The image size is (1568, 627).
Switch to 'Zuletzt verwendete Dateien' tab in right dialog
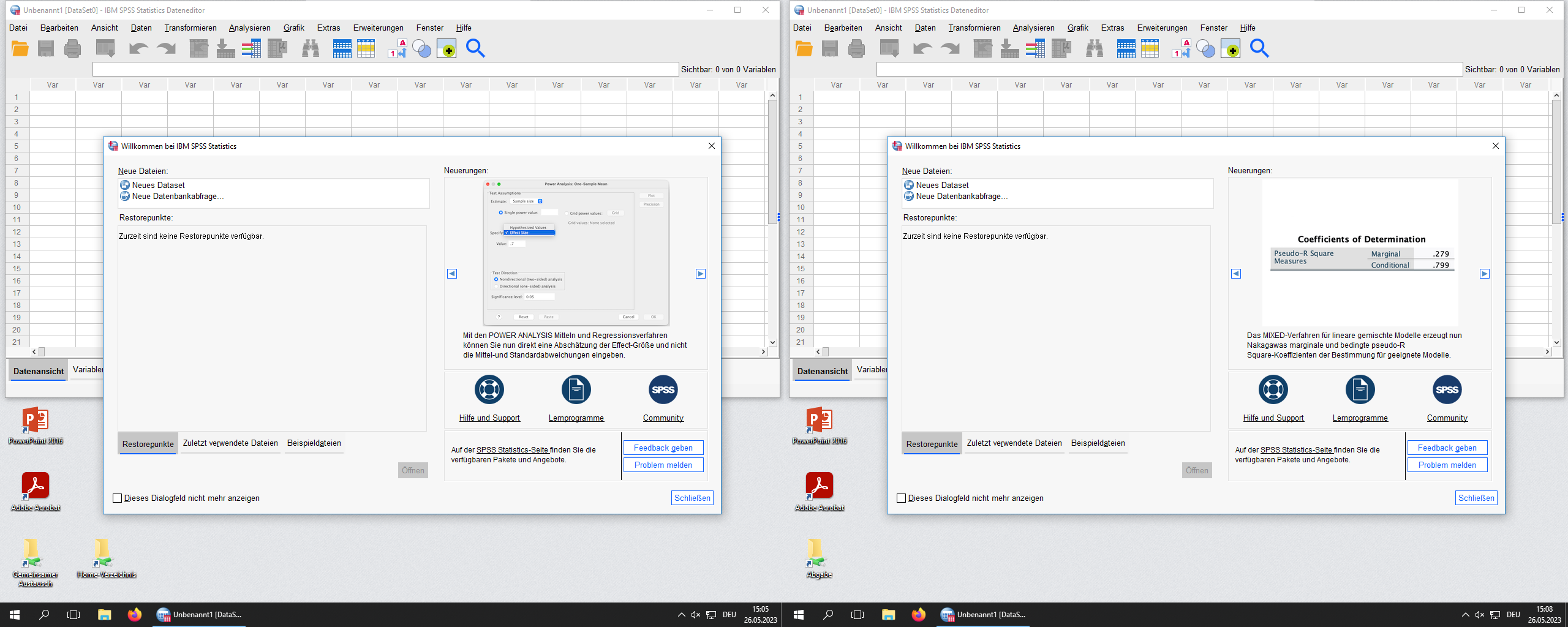(x=1014, y=443)
